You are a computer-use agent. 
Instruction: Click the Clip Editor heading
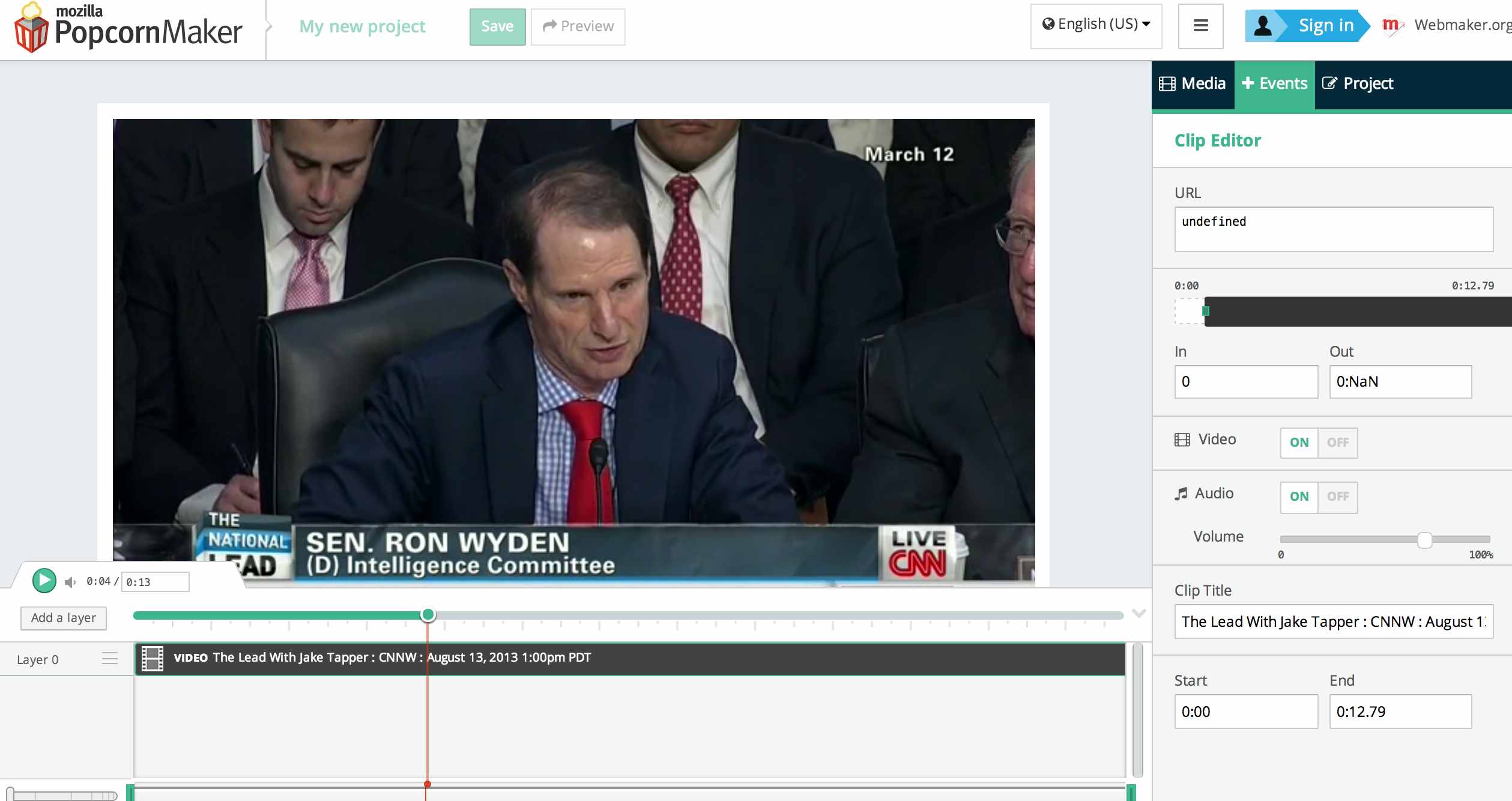(x=1217, y=141)
